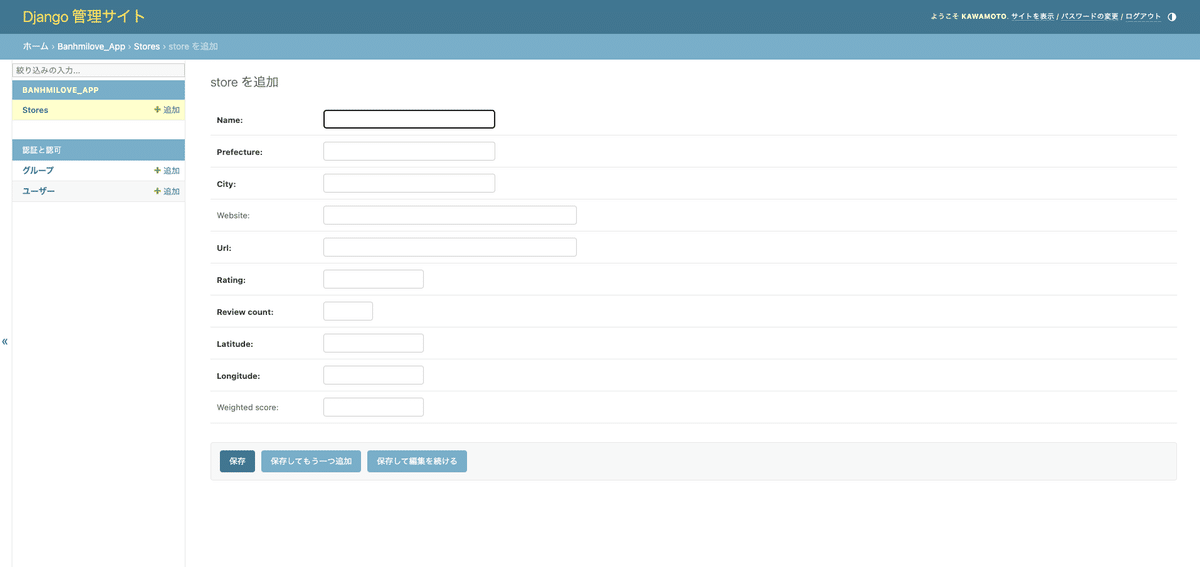Click the Weighted score: label
Screen dimensions: 1200x567
tap(248, 408)
